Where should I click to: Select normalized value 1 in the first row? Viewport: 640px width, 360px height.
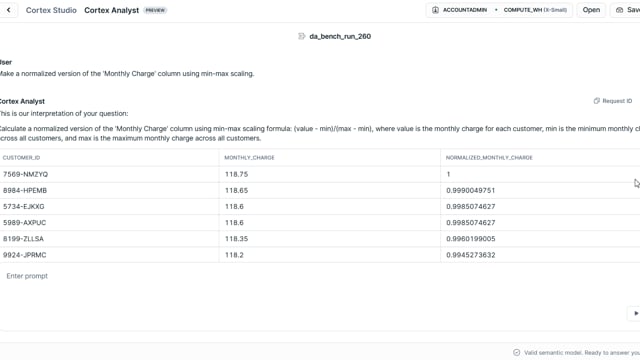click(x=448, y=174)
